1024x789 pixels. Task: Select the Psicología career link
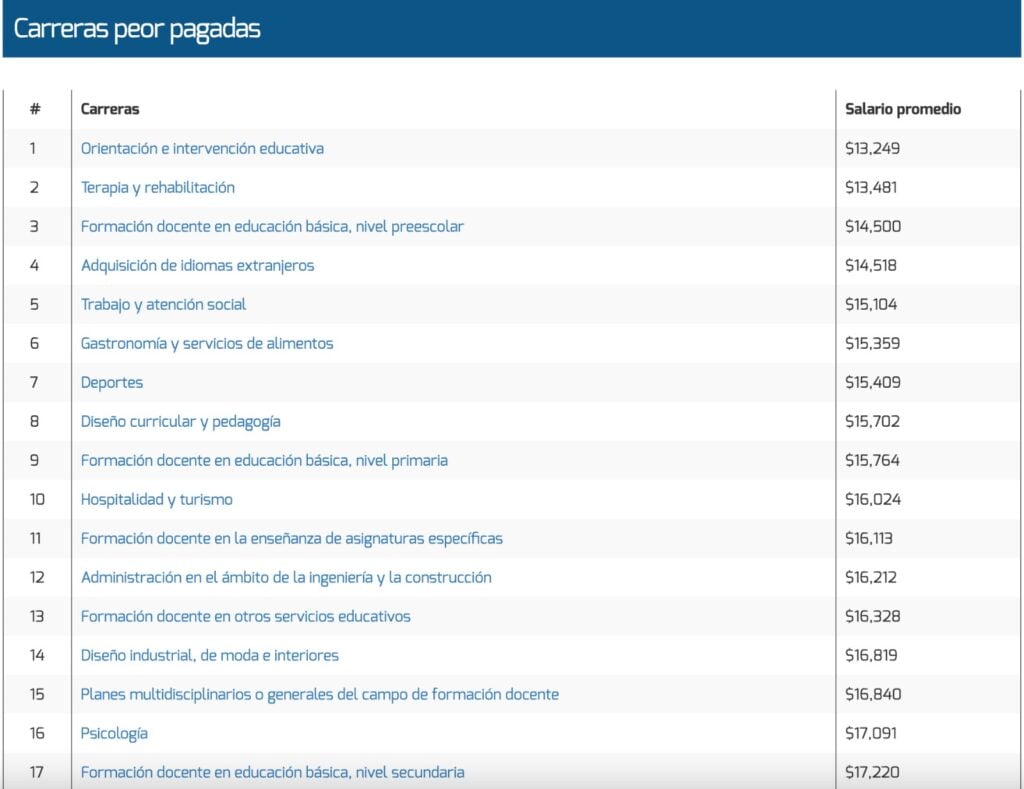point(114,733)
